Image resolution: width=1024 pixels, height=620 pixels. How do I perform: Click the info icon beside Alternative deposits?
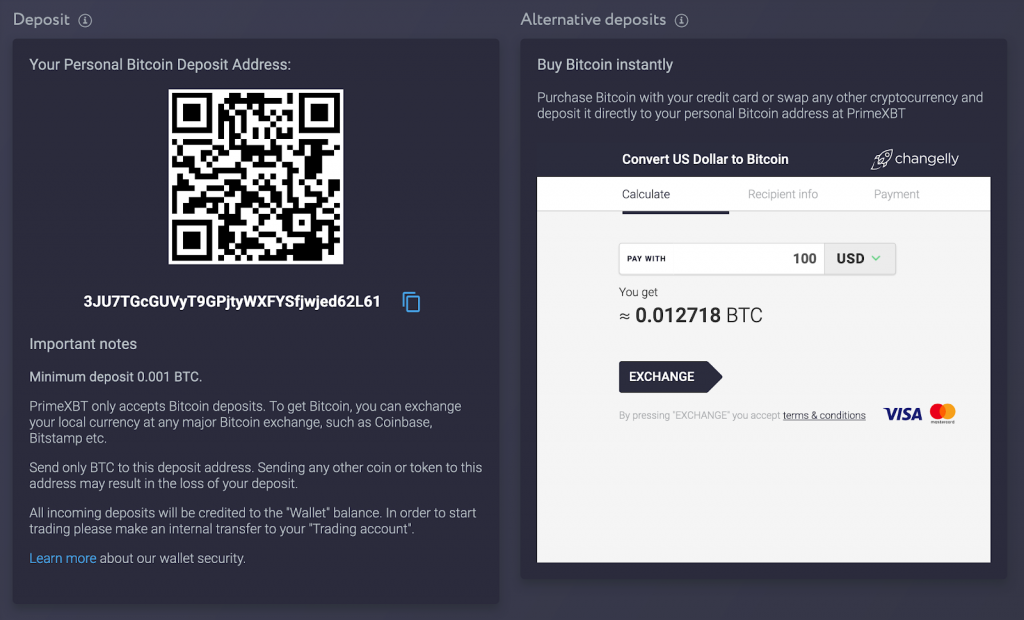click(681, 20)
